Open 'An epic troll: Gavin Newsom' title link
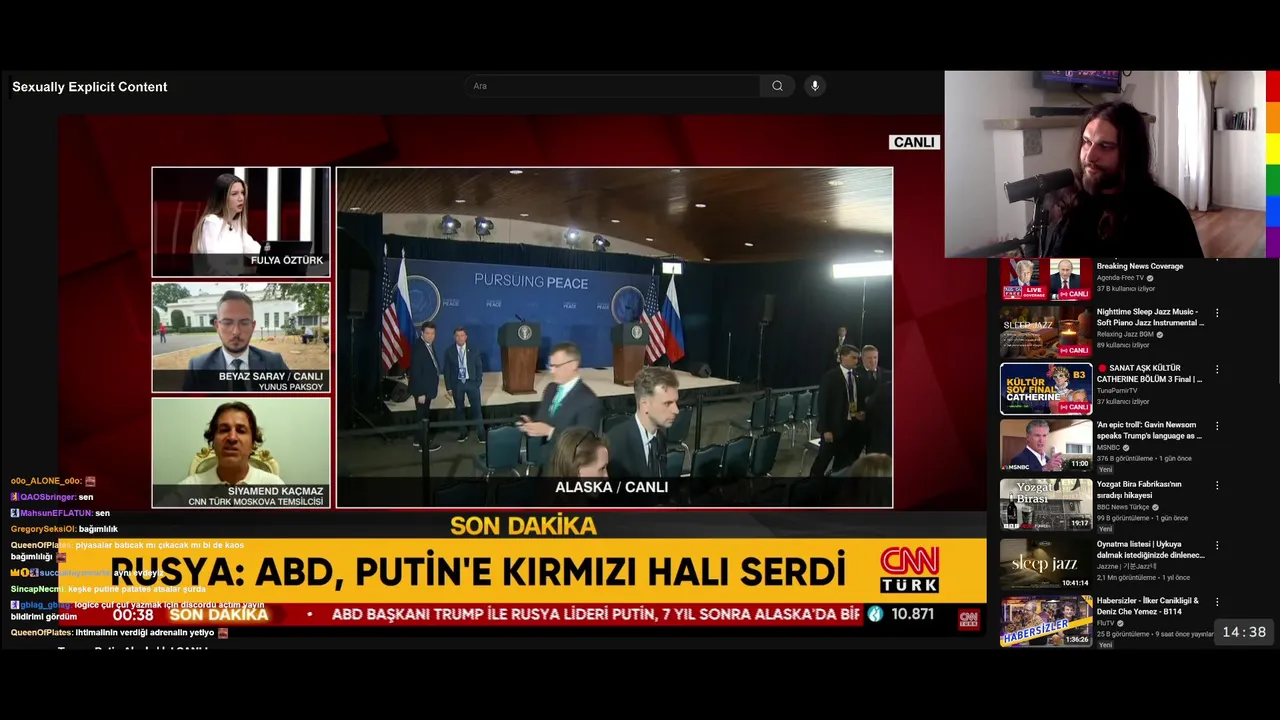The height and width of the screenshot is (720, 1280). coord(1149,430)
